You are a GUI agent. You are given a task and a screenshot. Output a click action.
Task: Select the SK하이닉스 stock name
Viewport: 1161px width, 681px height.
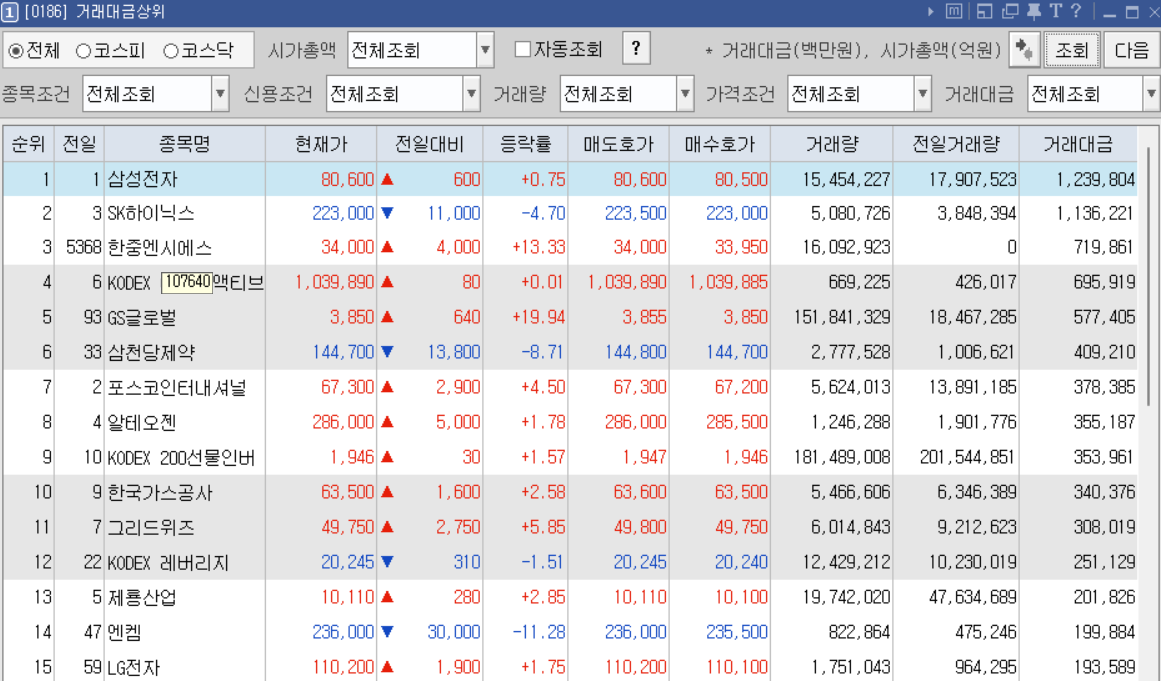[x=151, y=213]
